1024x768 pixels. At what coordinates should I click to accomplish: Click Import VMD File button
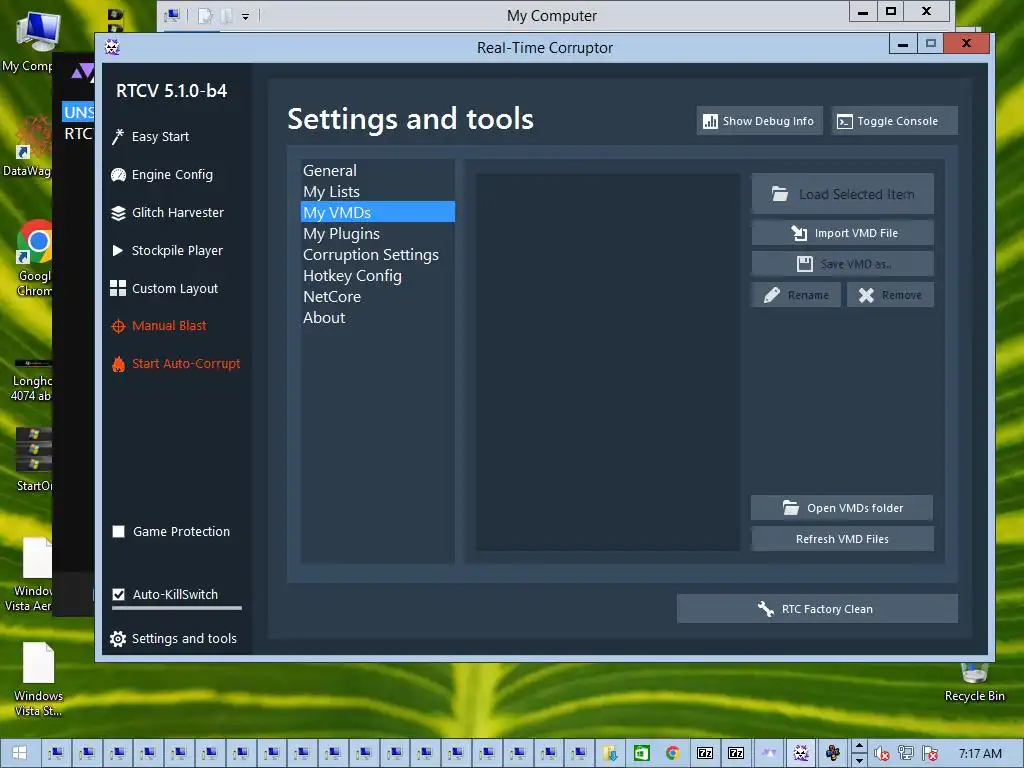(x=842, y=233)
